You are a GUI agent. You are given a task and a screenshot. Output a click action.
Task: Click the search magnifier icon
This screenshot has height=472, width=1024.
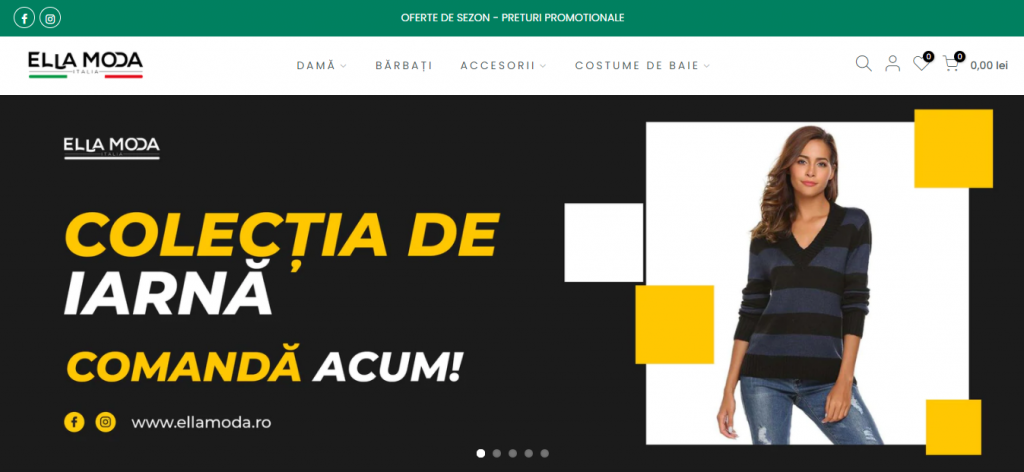pos(863,63)
